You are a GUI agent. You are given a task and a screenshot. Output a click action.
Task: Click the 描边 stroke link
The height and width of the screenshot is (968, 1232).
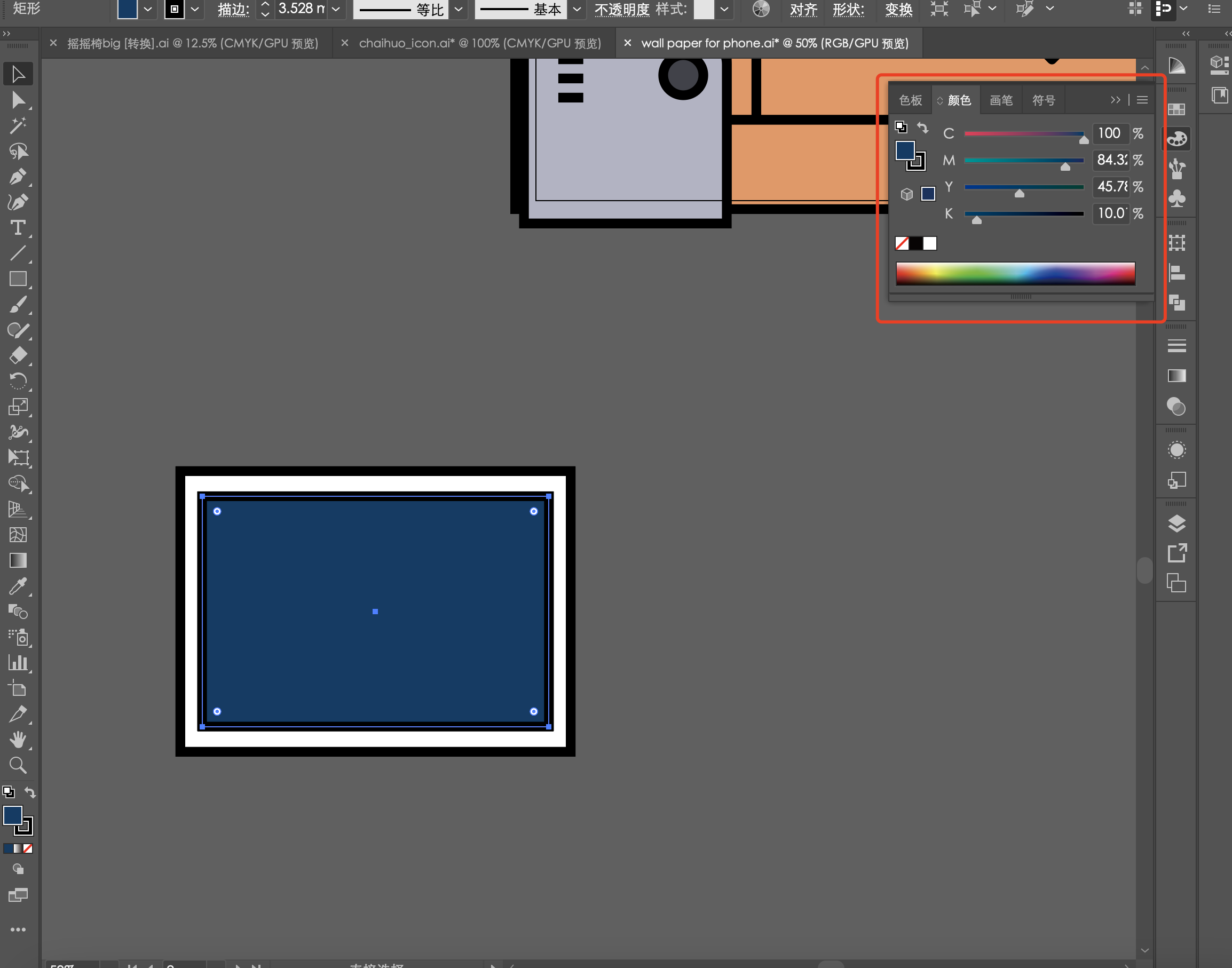tap(234, 10)
